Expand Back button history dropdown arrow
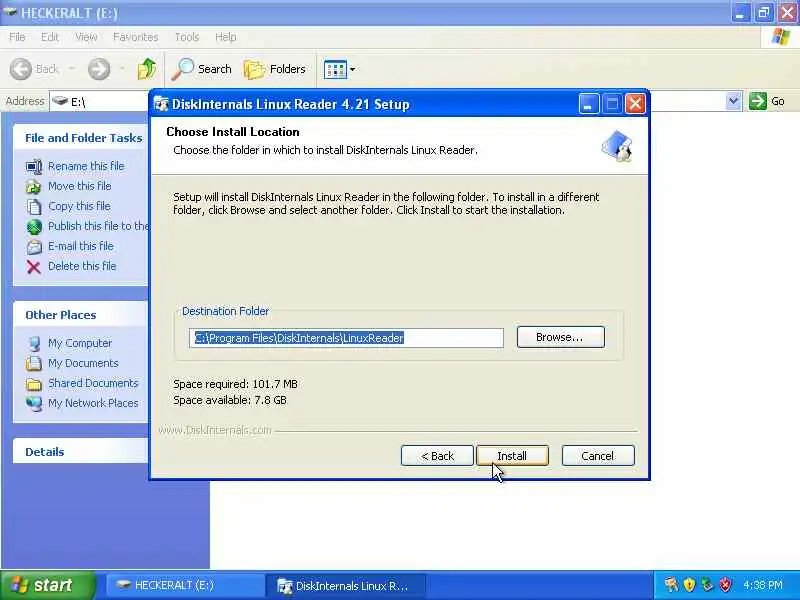The image size is (800, 600). 71,69
